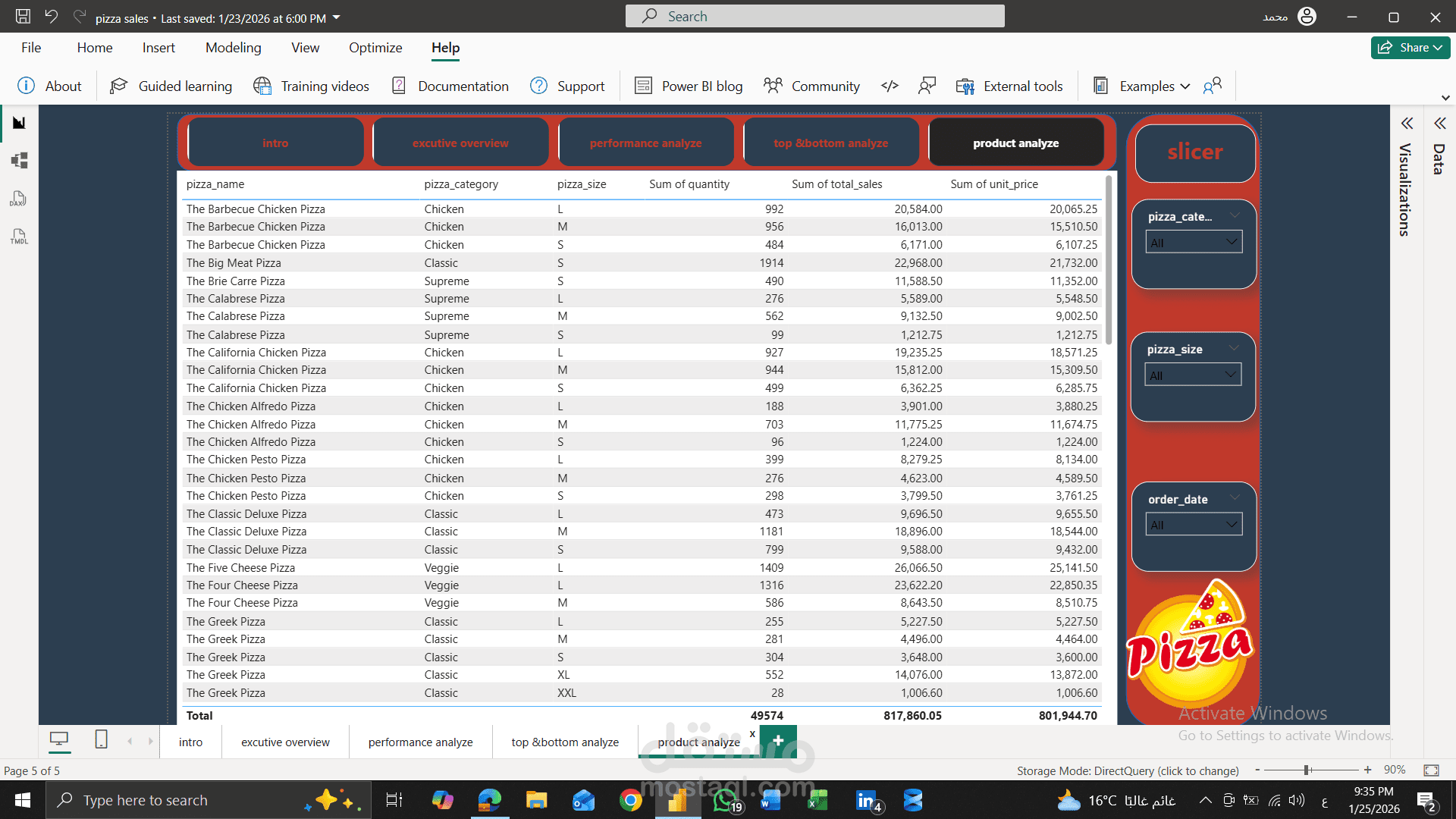This screenshot has width=1456, height=819.
Task: Switch to mobile layout view icon
Action: (x=101, y=739)
